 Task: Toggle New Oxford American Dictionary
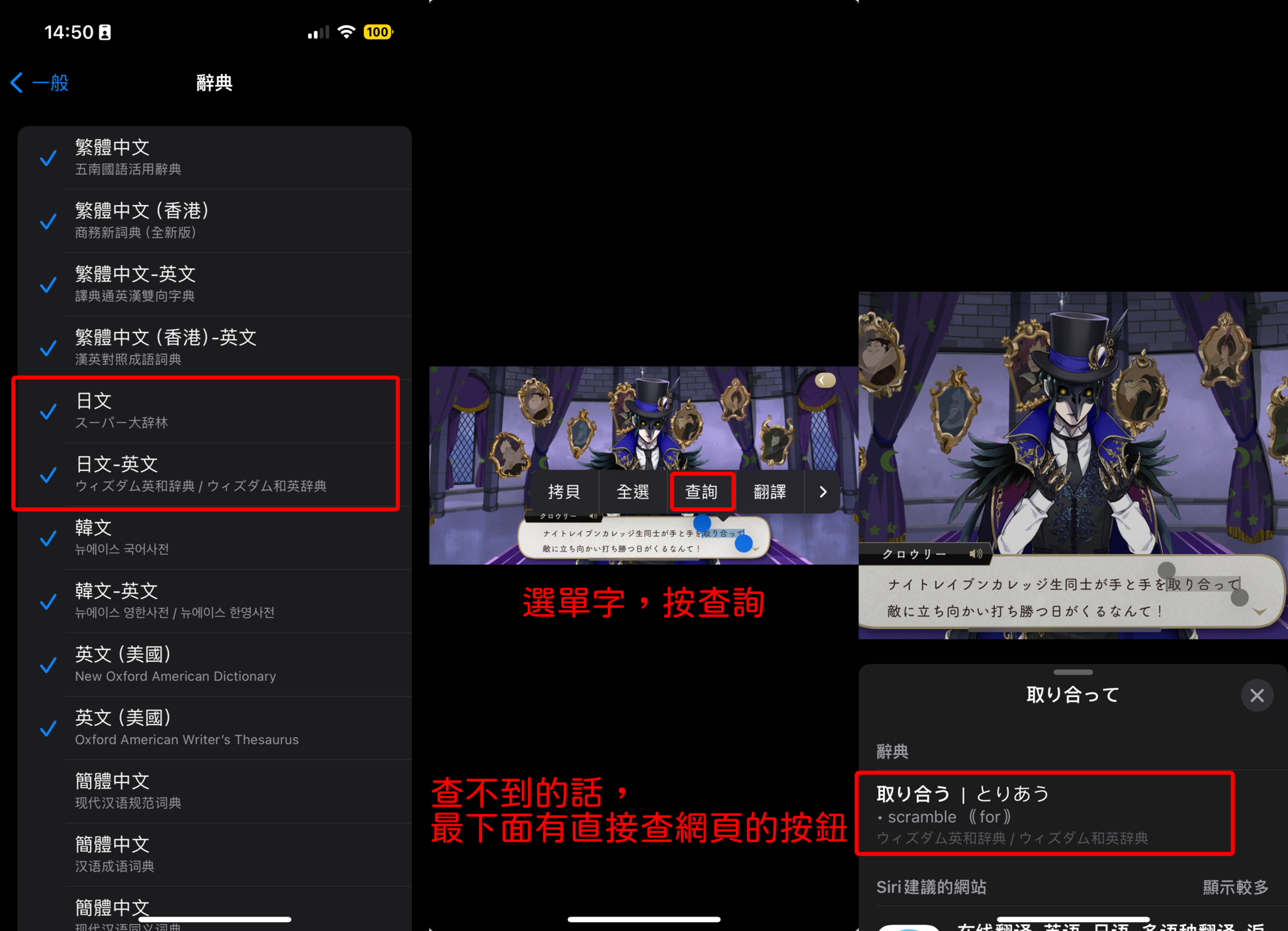(214, 665)
